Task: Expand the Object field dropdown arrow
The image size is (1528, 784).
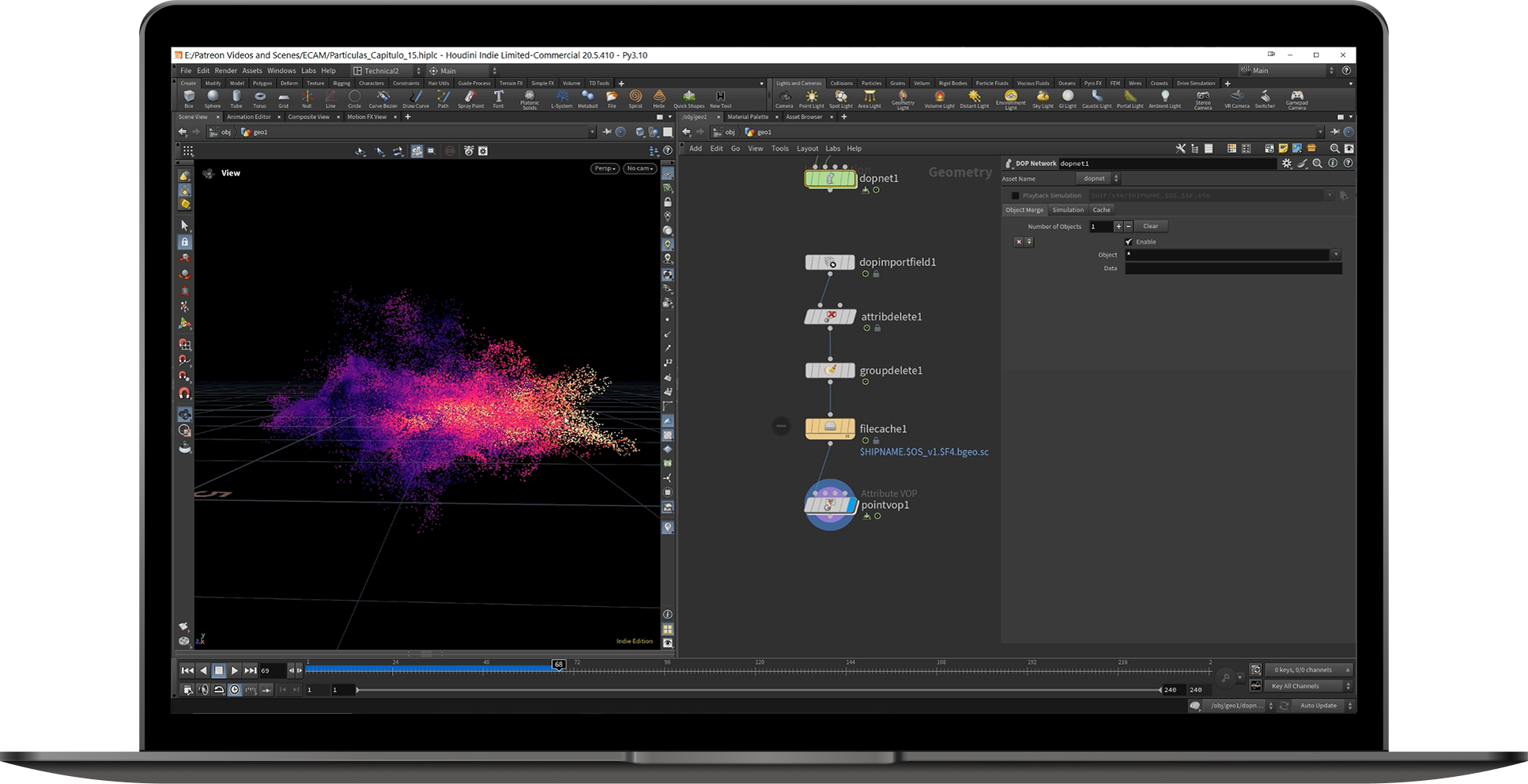Action: [x=1336, y=254]
